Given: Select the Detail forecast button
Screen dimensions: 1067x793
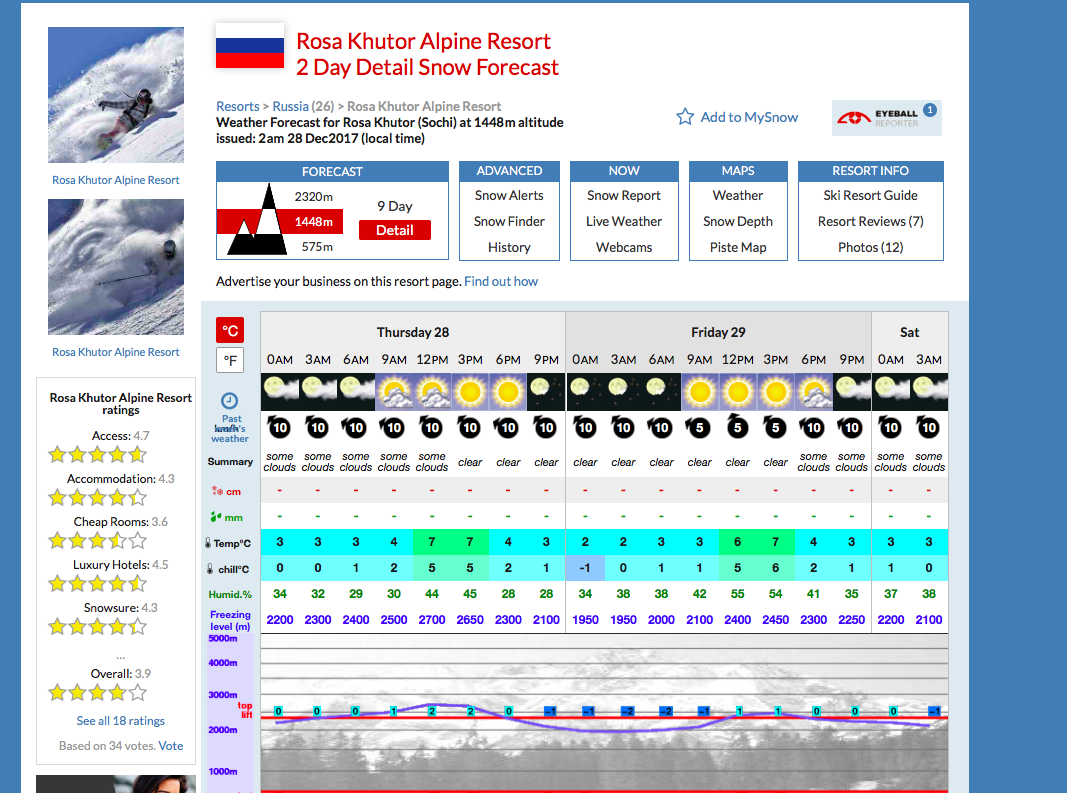Looking at the screenshot, I should click(x=395, y=230).
